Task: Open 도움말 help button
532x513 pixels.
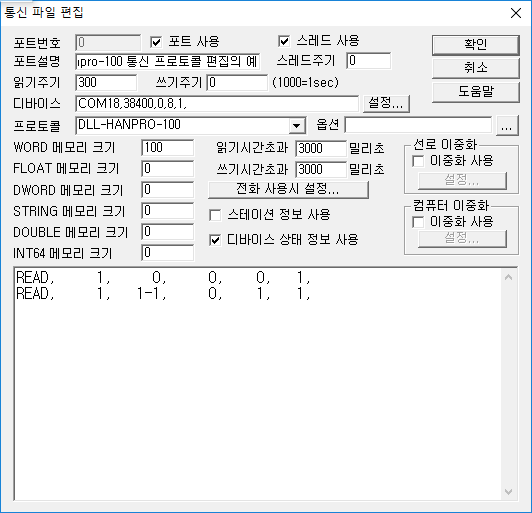Action: pos(476,92)
